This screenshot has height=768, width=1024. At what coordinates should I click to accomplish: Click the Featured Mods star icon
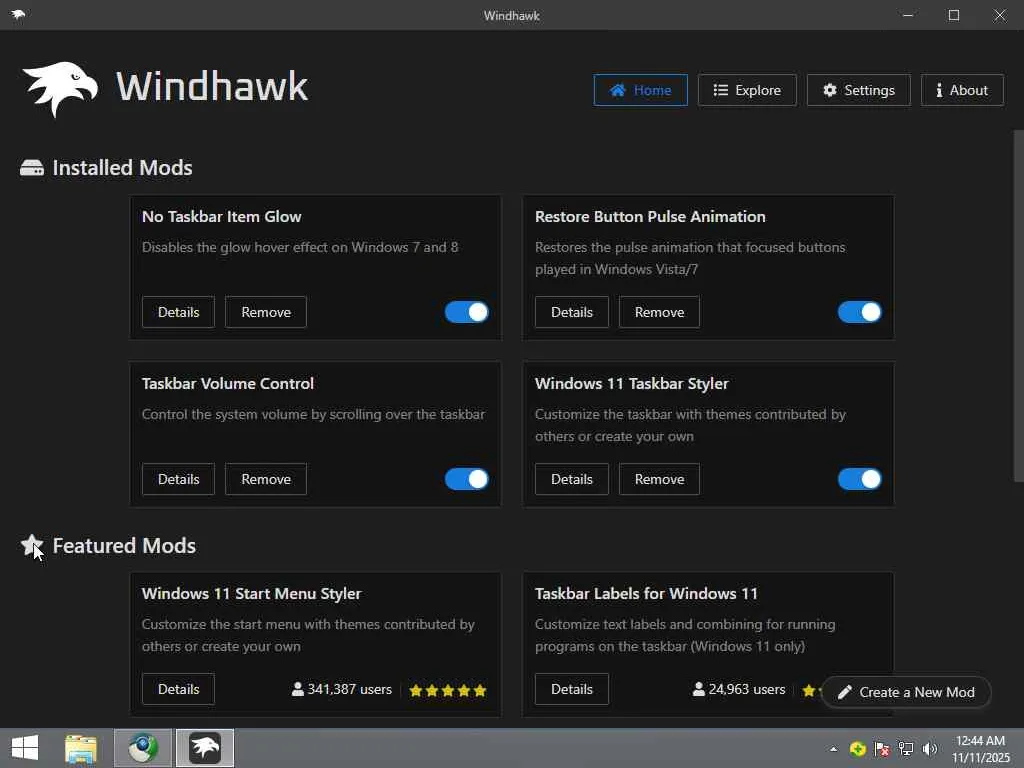click(31, 545)
